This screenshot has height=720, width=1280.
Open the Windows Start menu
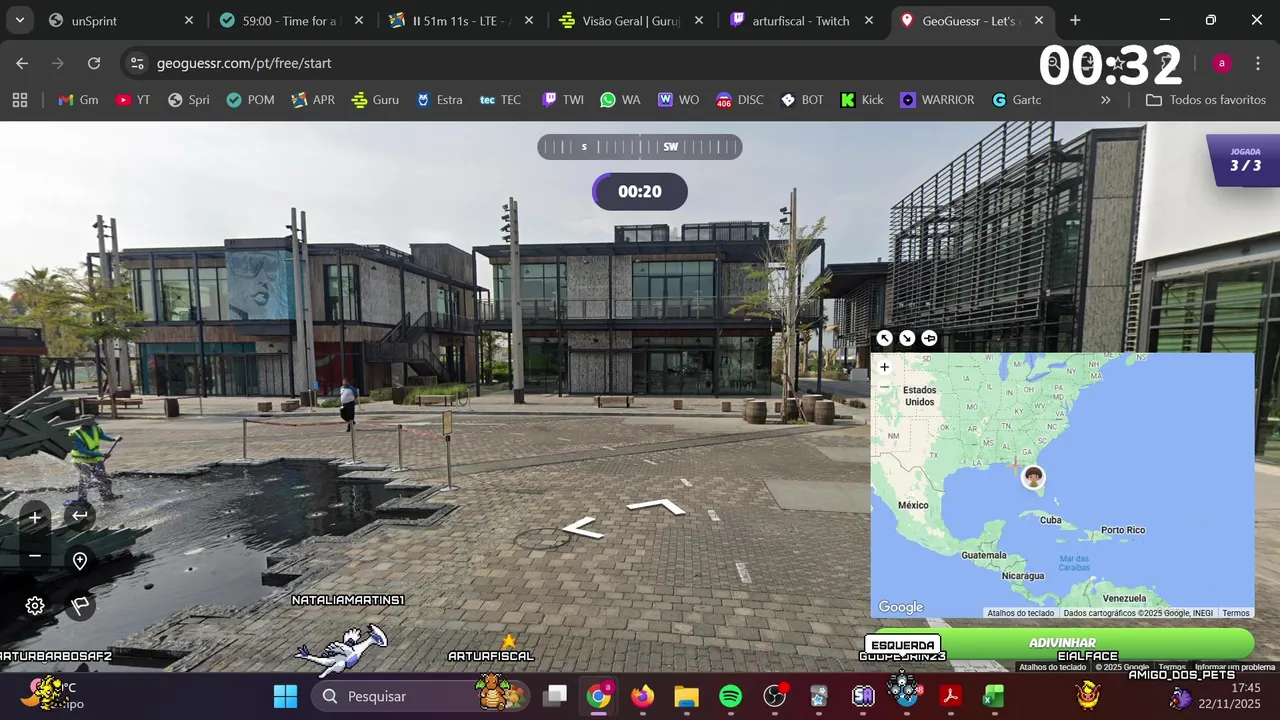pyautogui.click(x=285, y=696)
